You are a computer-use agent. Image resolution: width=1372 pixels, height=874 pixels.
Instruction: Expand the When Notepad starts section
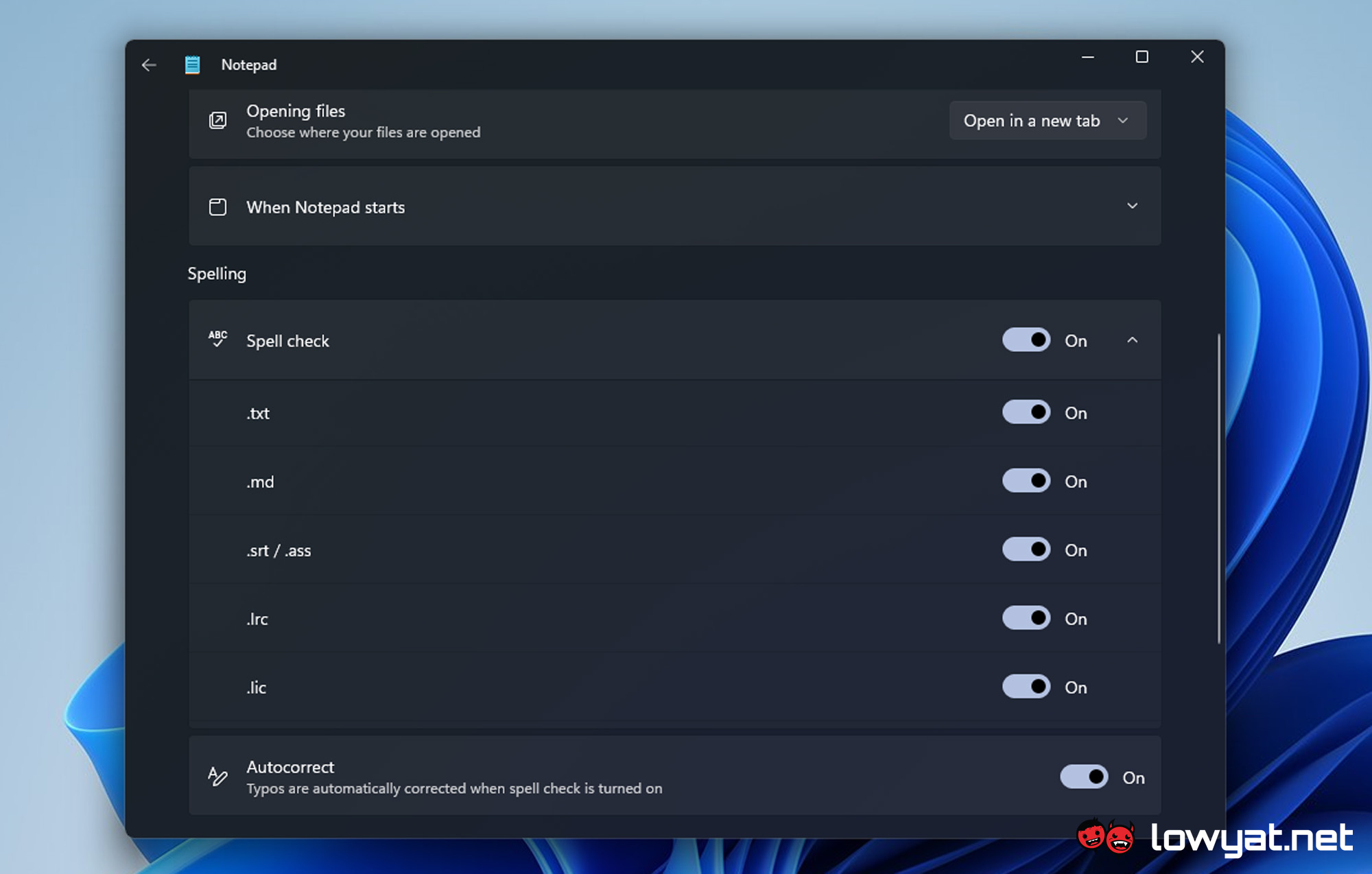[x=1132, y=206]
